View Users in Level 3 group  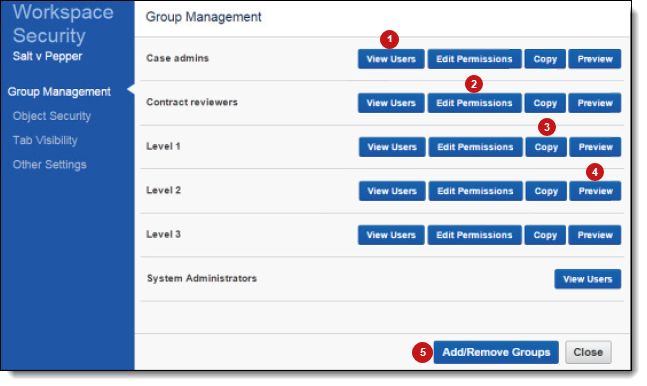click(391, 235)
